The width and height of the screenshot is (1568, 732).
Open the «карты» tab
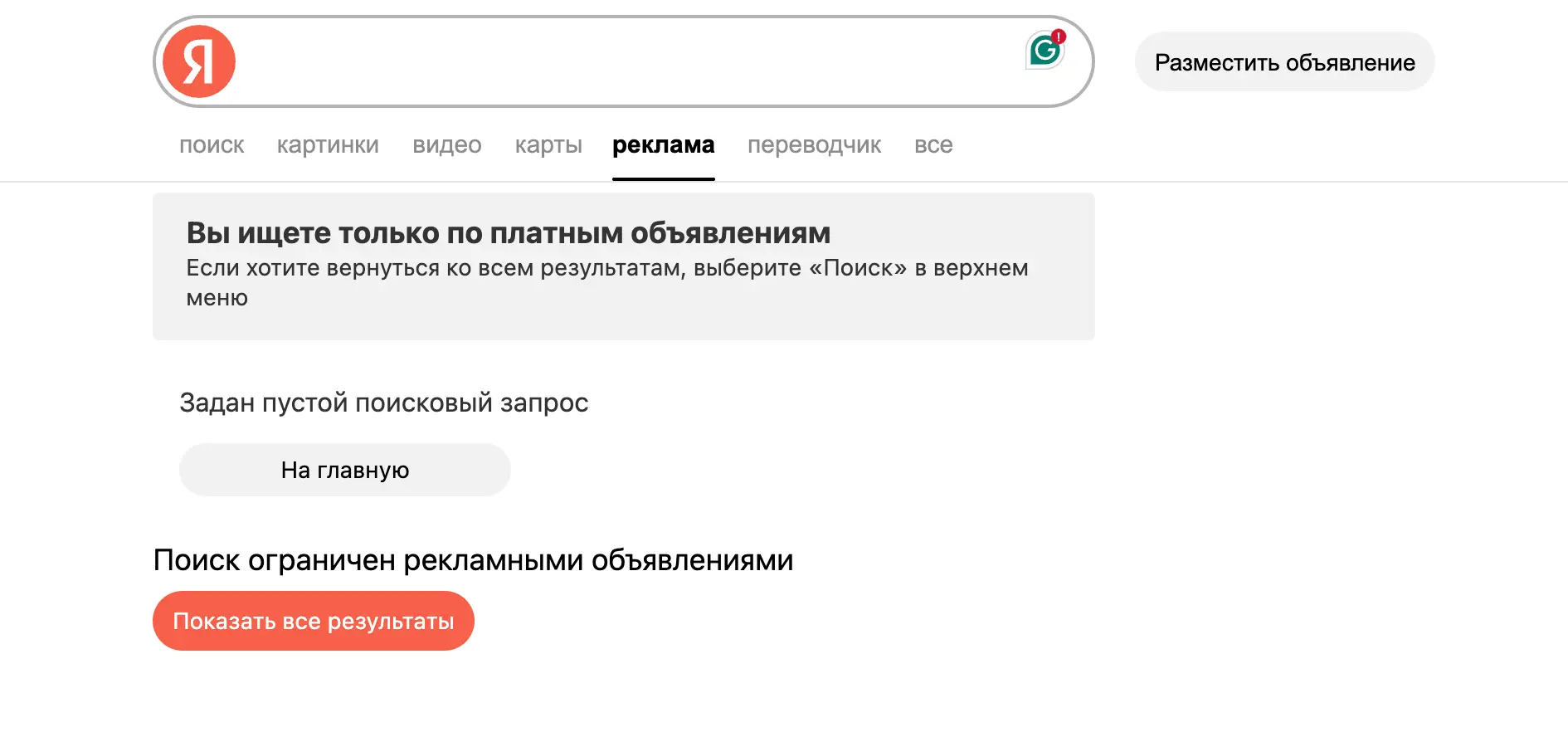548,145
